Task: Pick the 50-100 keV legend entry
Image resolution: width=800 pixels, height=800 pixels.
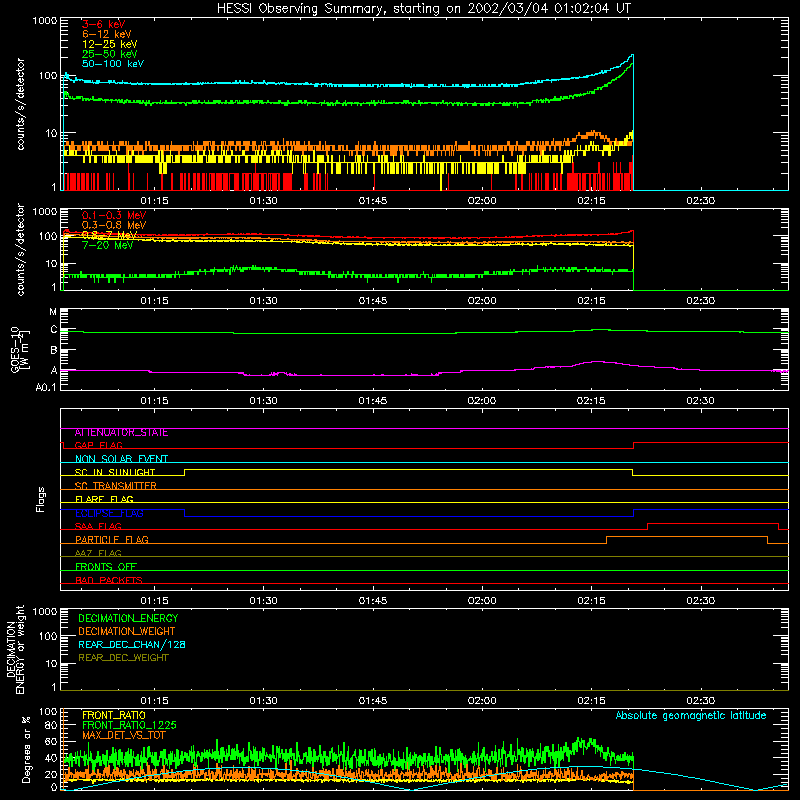Action: click(113, 64)
